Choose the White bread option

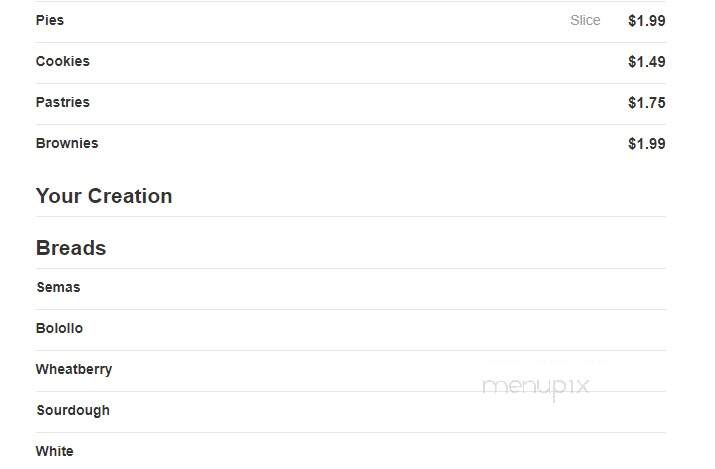click(55, 451)
